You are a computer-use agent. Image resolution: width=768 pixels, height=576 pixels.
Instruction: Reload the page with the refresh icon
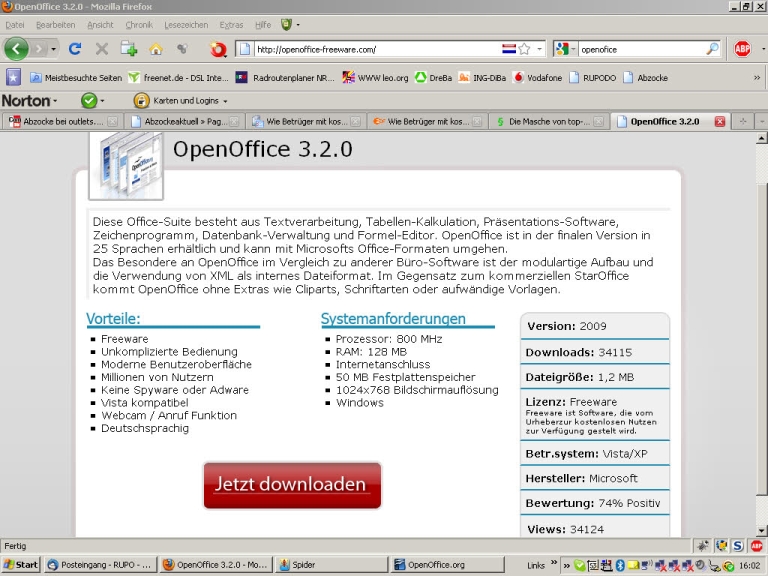(x=75, y=48)
